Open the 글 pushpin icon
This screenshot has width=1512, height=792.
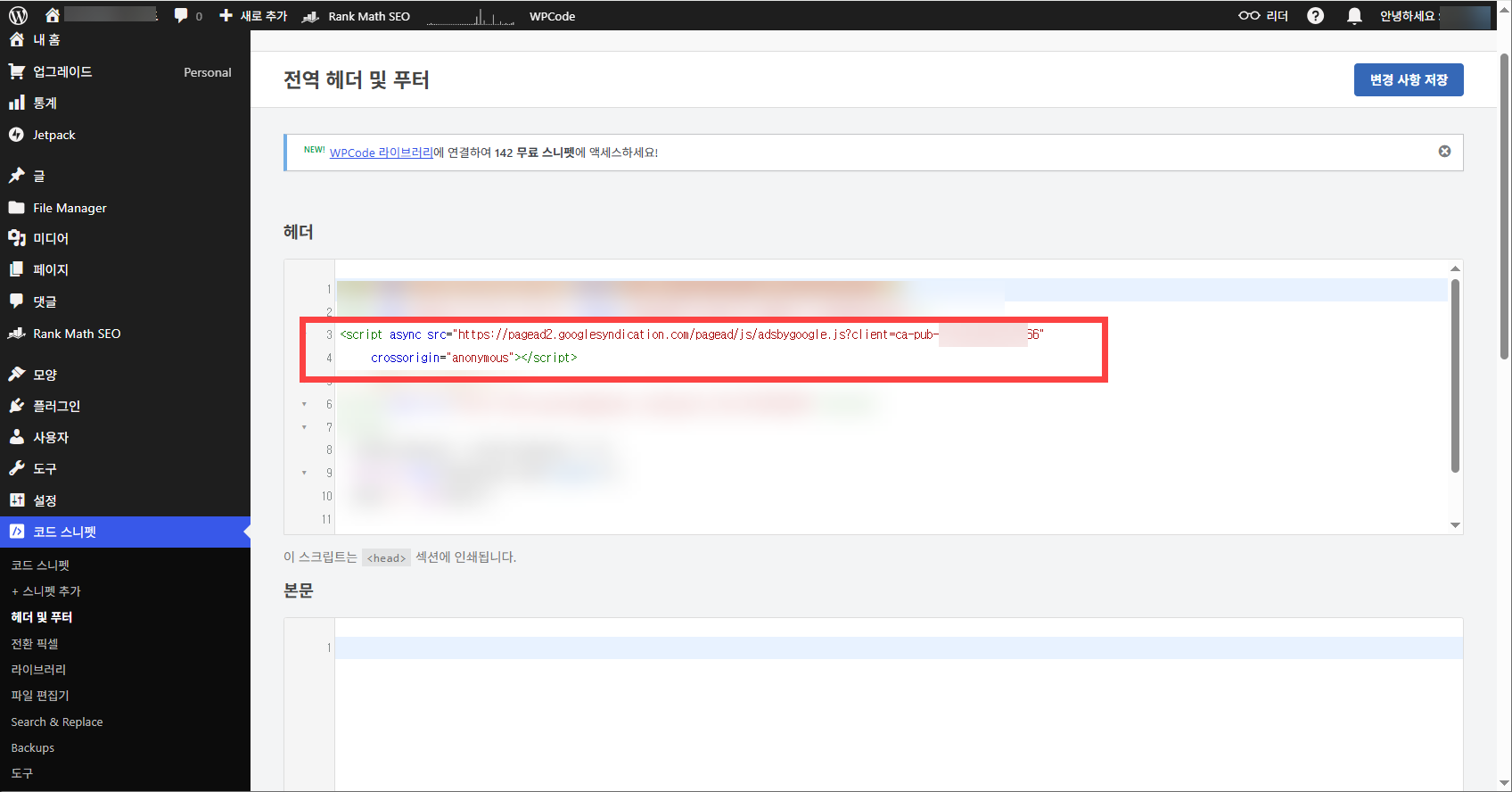16,176
